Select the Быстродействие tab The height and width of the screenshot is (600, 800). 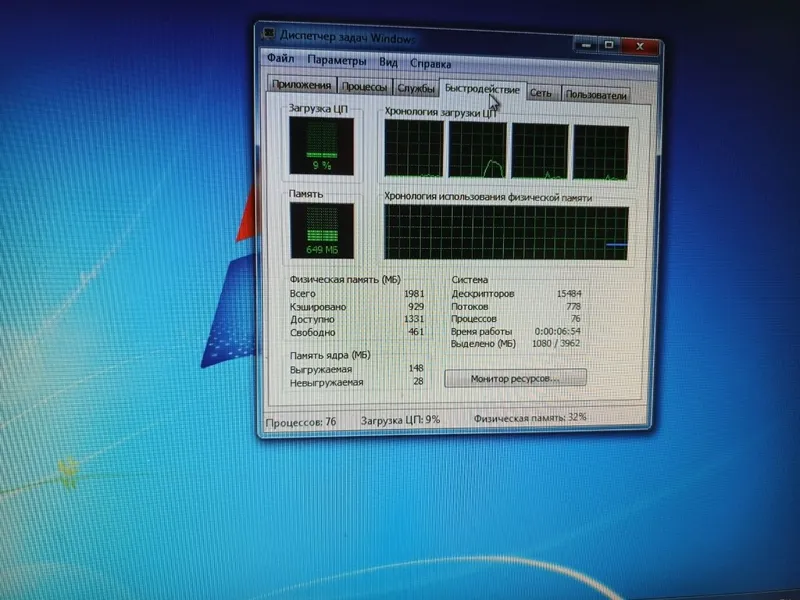point(482,89)
